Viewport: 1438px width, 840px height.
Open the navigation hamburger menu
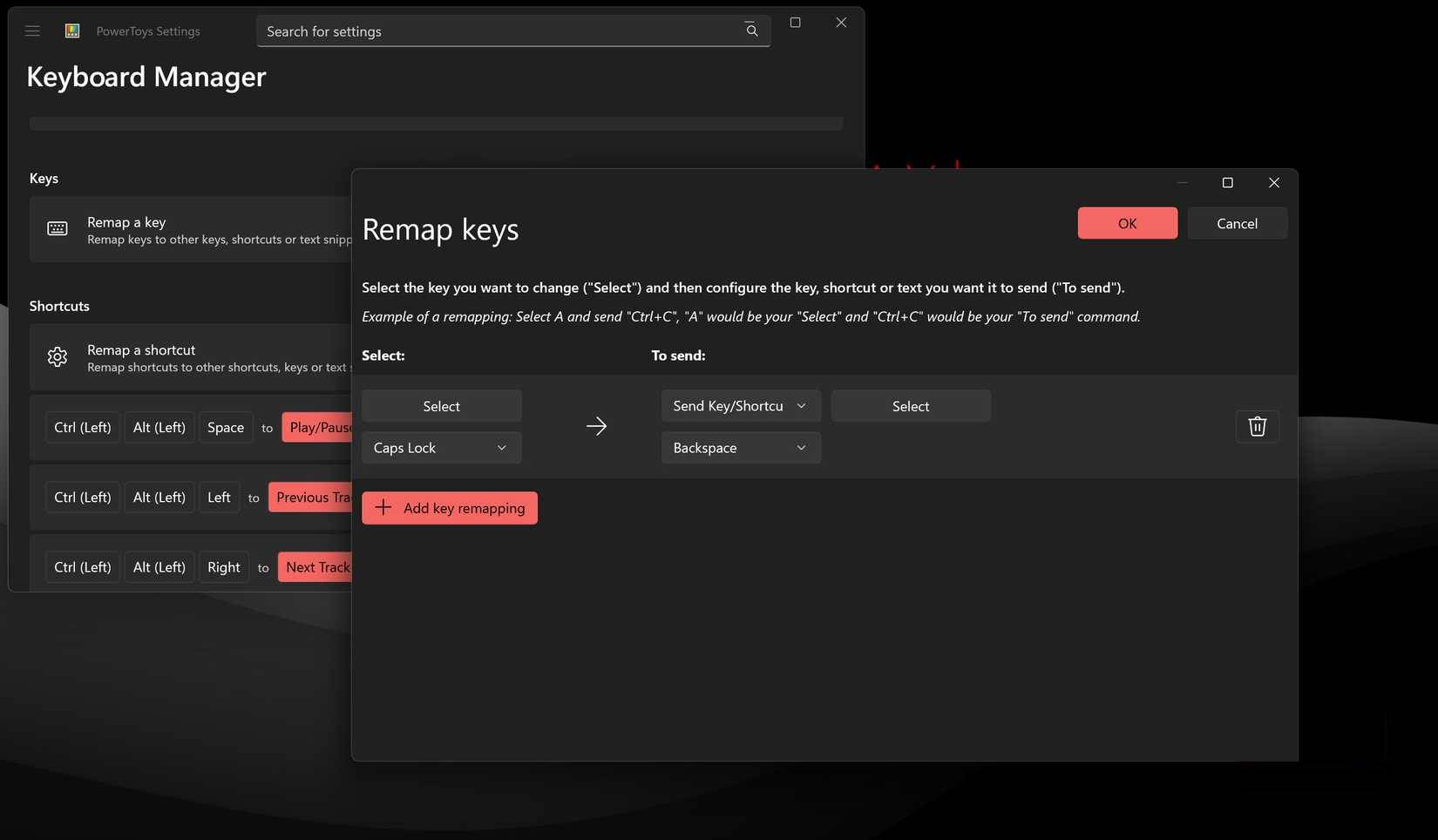(32, 30)
